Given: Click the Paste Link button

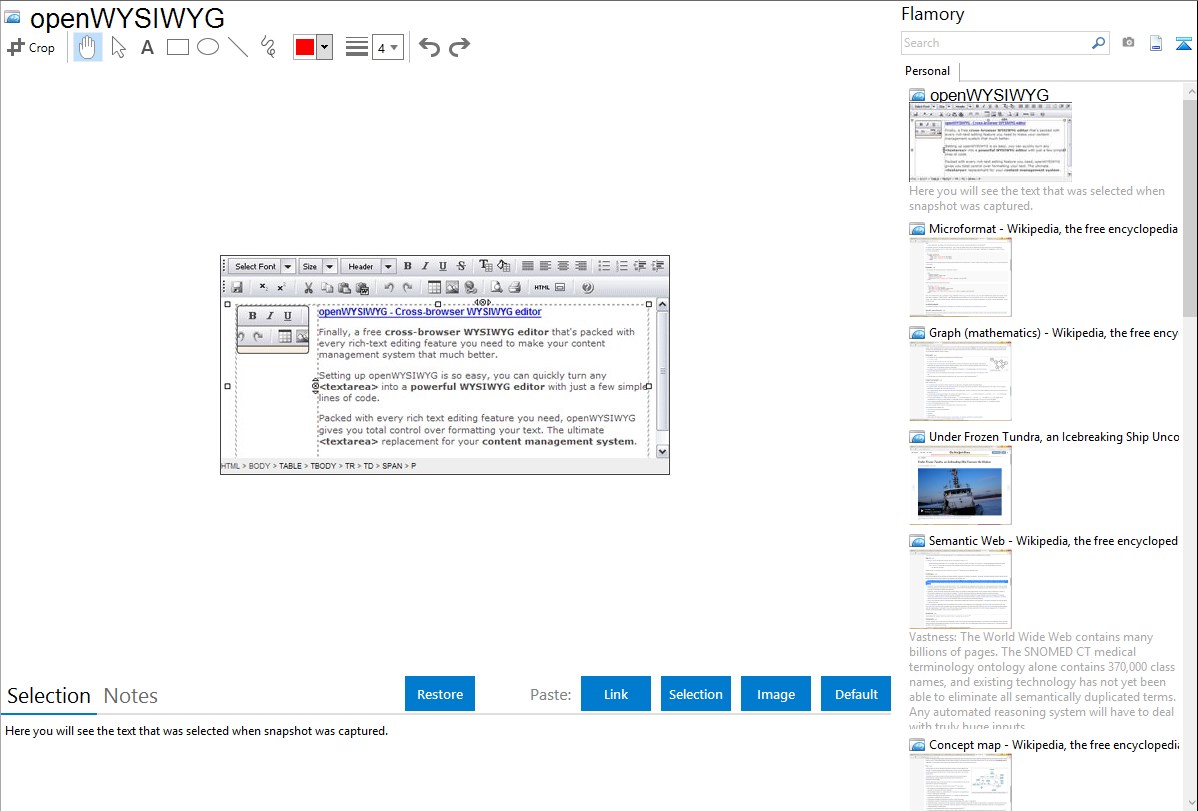Looking at the screenshot, I should (x=616, y=694).
